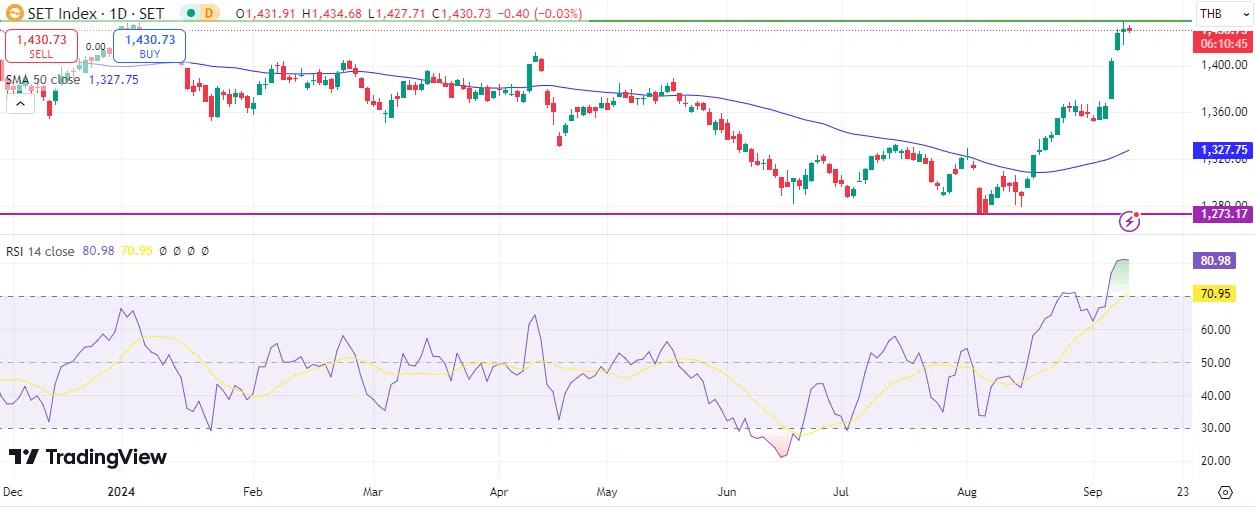The height and width of the screenshot is (507, 1255).
Task: Select the RSI 14 close indicator legend
Action: point(40,252)
